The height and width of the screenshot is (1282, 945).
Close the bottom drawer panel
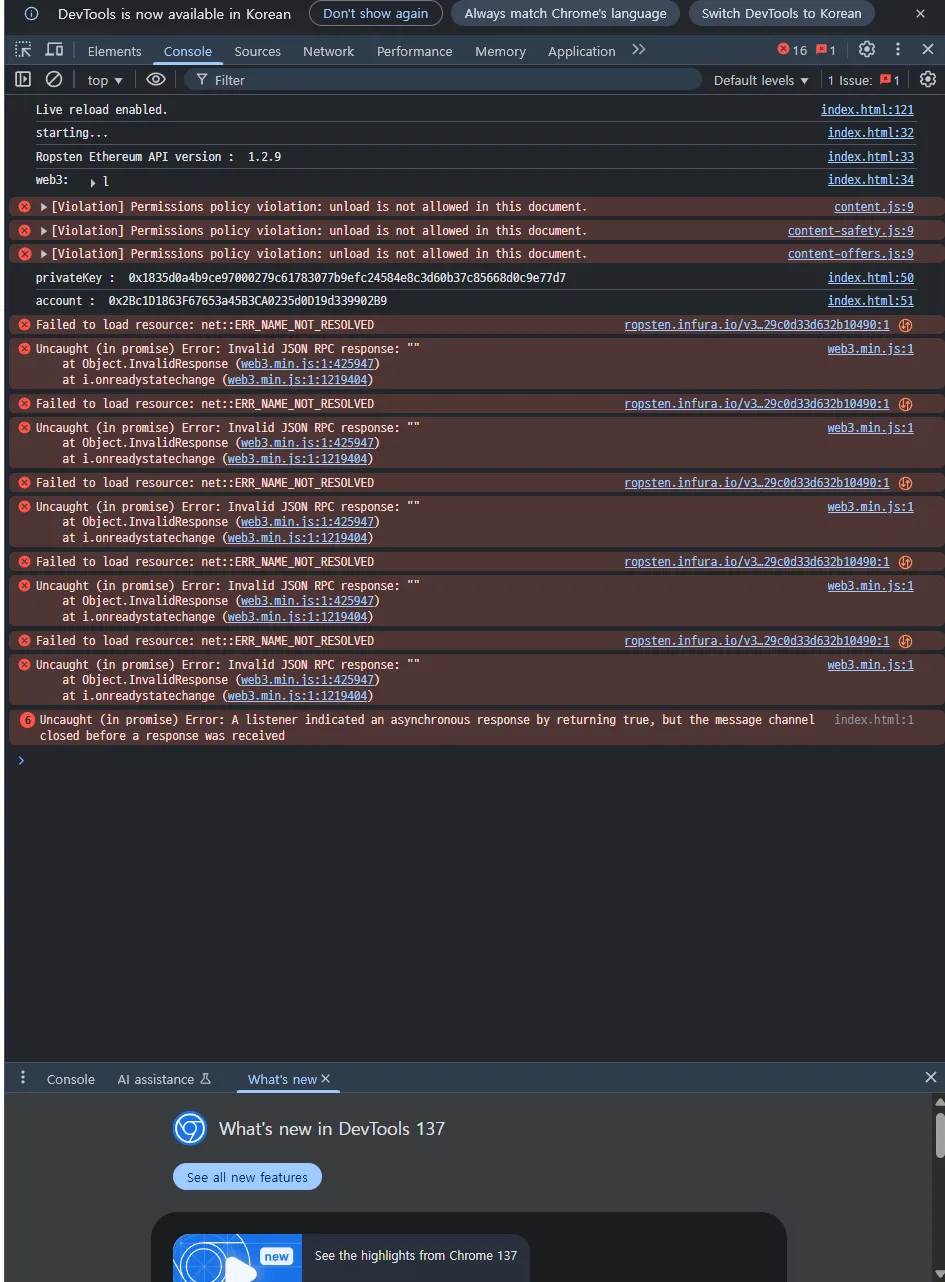coord(931,1077)
